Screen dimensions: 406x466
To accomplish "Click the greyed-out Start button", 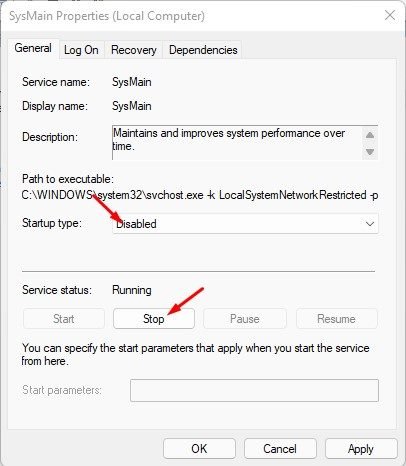I will (x=64, y=319).
